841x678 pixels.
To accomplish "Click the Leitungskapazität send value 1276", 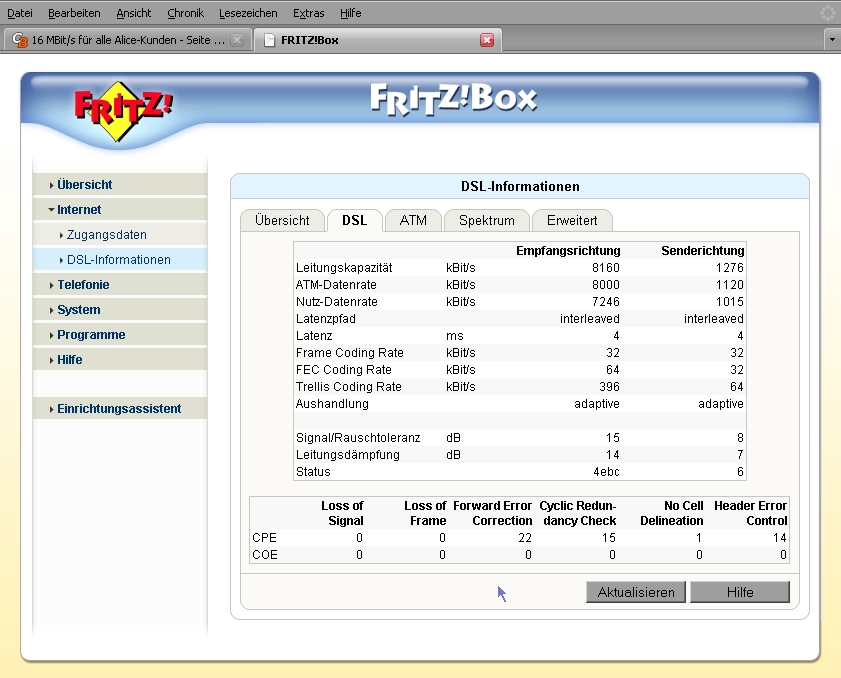I will coord(729,268).
